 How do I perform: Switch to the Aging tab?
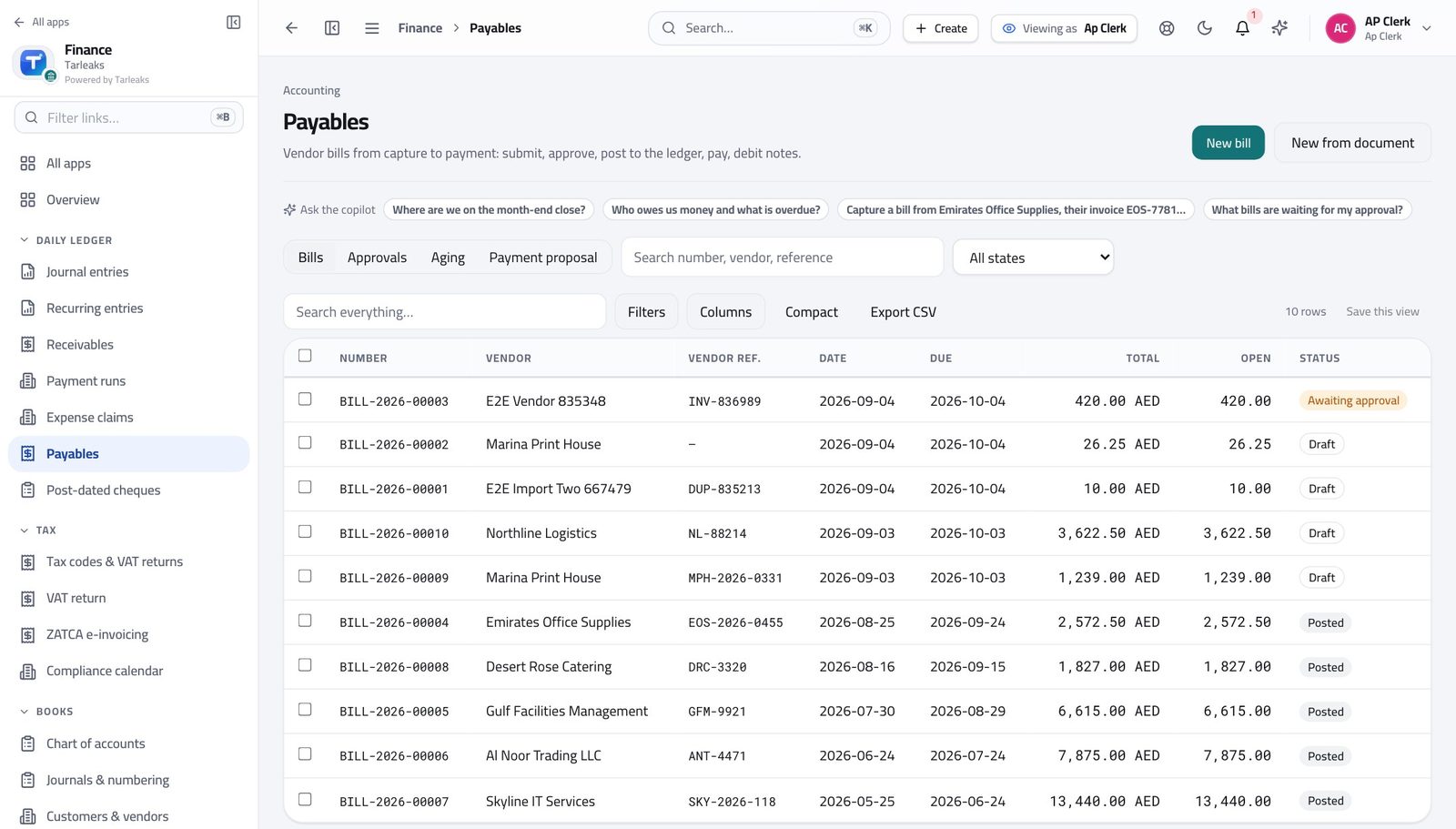point(448,258)
